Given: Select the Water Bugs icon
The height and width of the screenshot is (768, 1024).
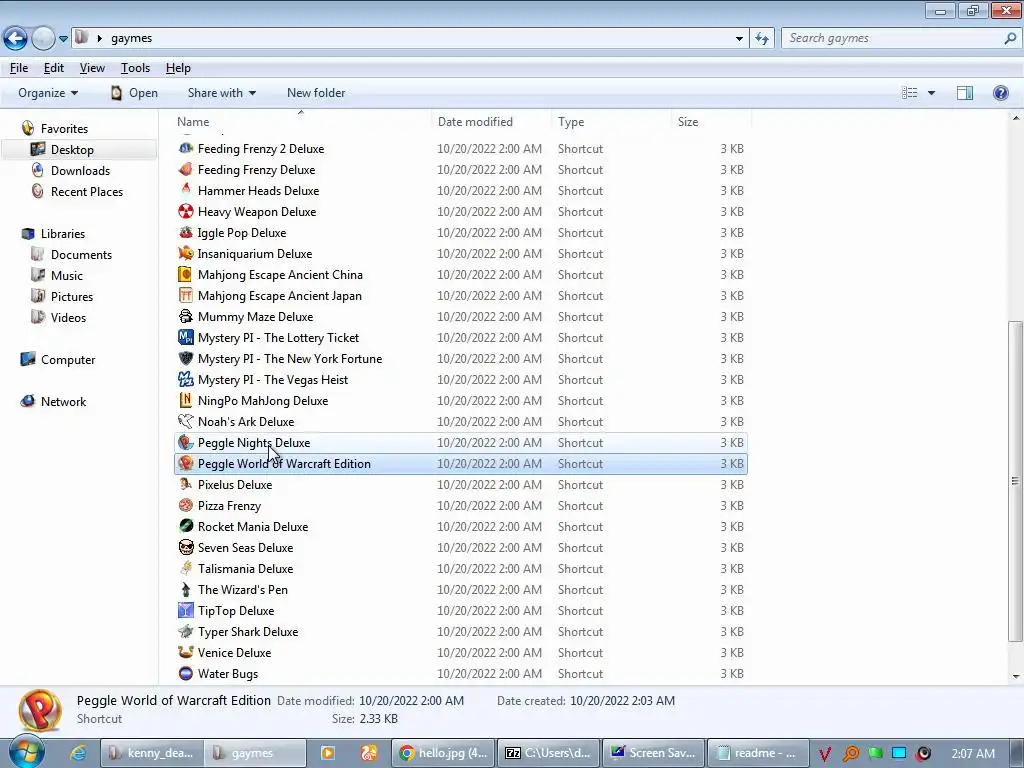Looking at the screenshot, I should 186,673.
